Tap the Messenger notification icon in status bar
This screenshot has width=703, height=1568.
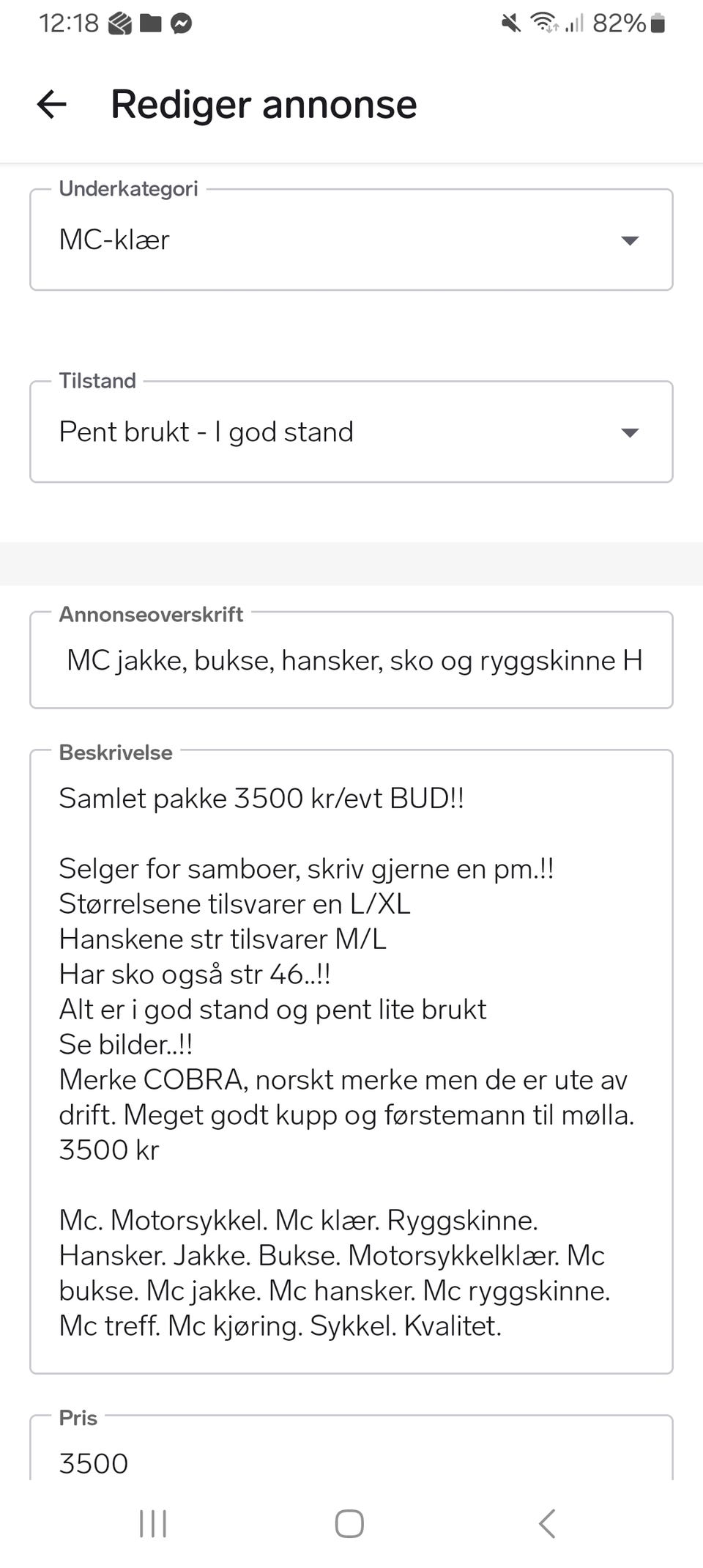(181, 24)
